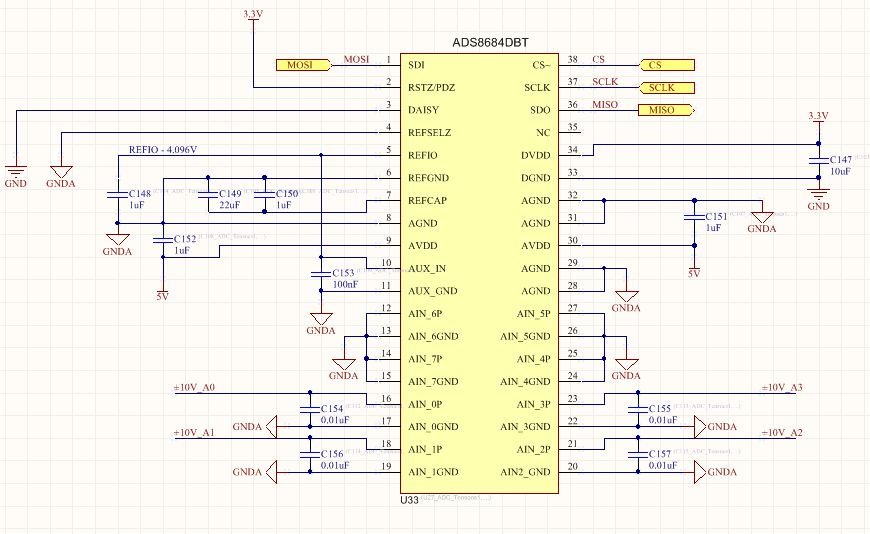The height and width of the screenshot is (534, 870).
Task: Select the ±10V_A3 net label
Action: [781, 388]
